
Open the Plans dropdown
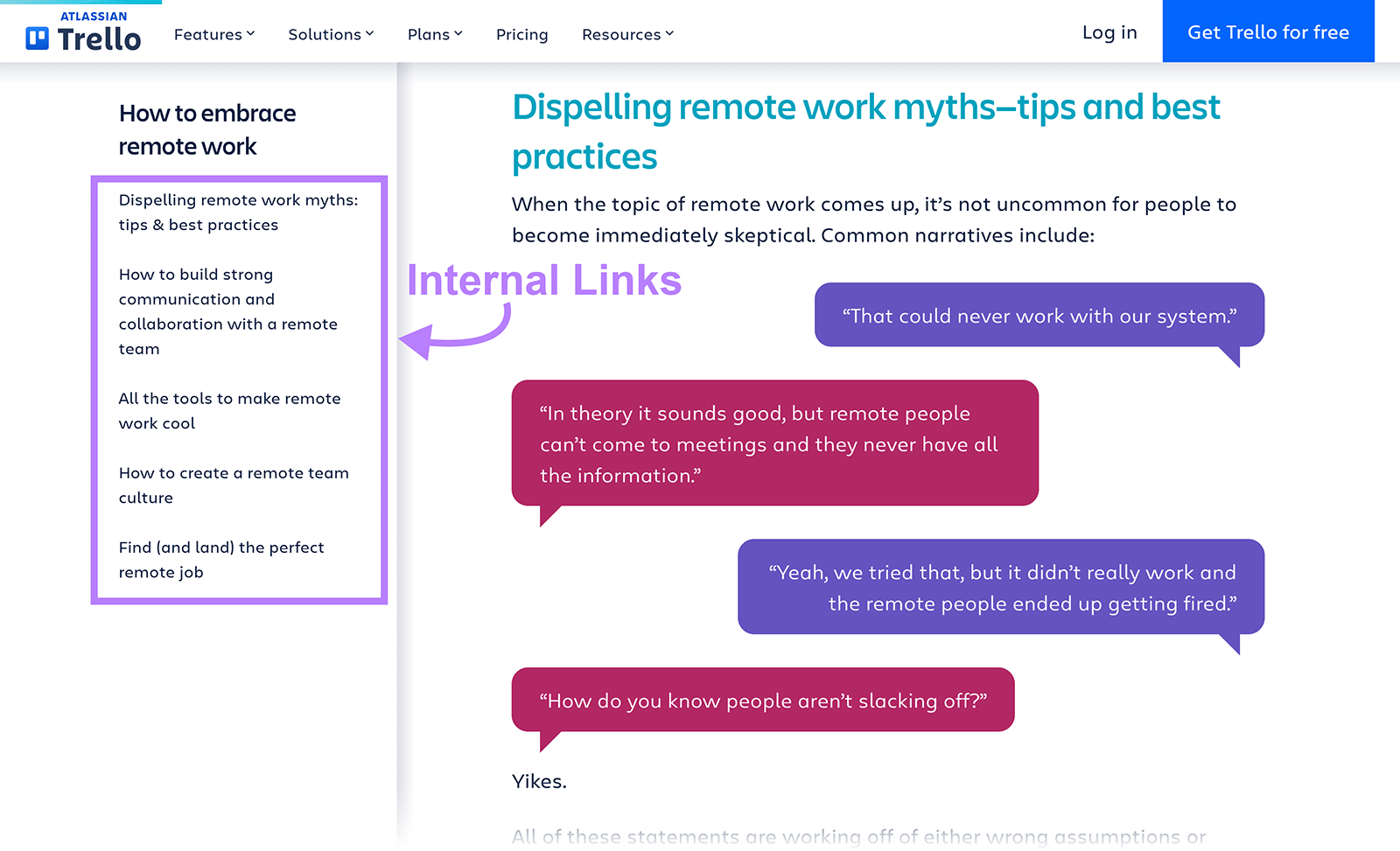tap(434, 34)
